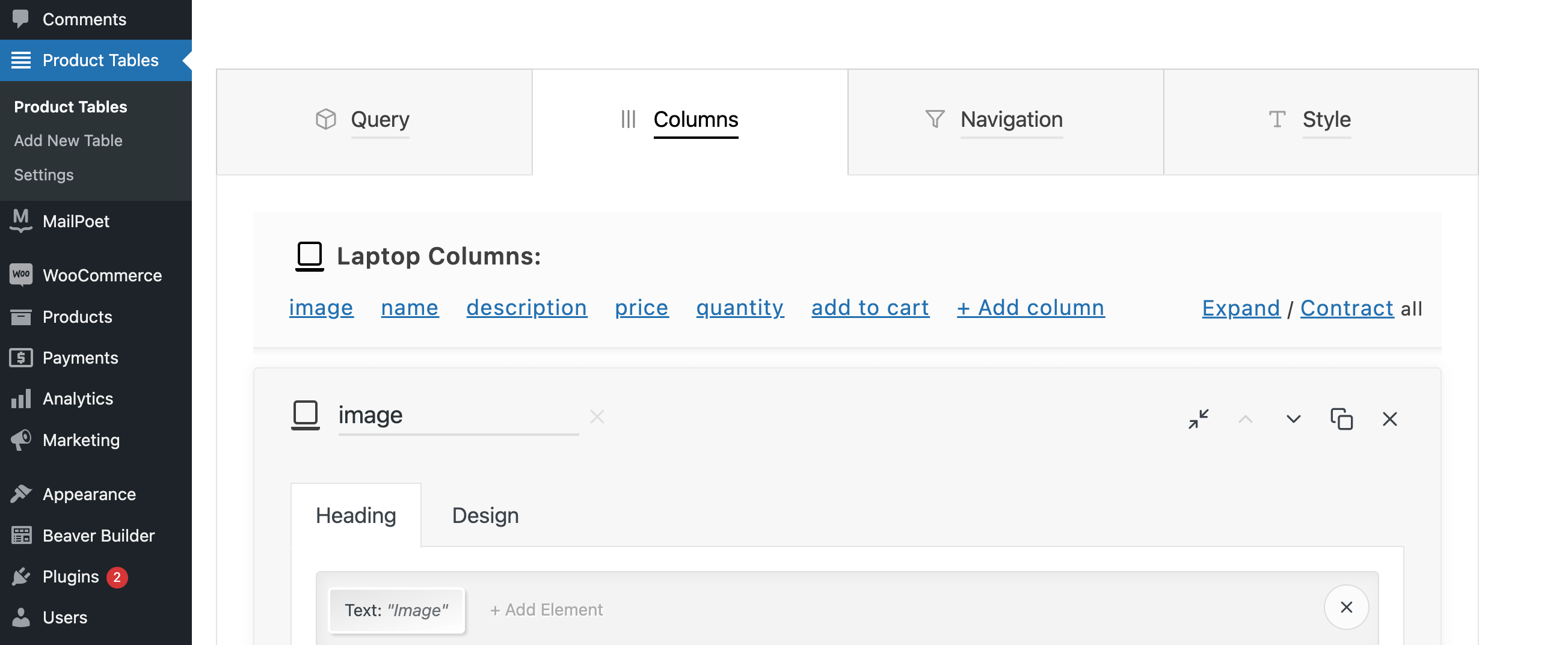Image resolution: width=1568 pixels, height=645 pixels.
Task: Delete the image column
Action: click(1389, 418)
